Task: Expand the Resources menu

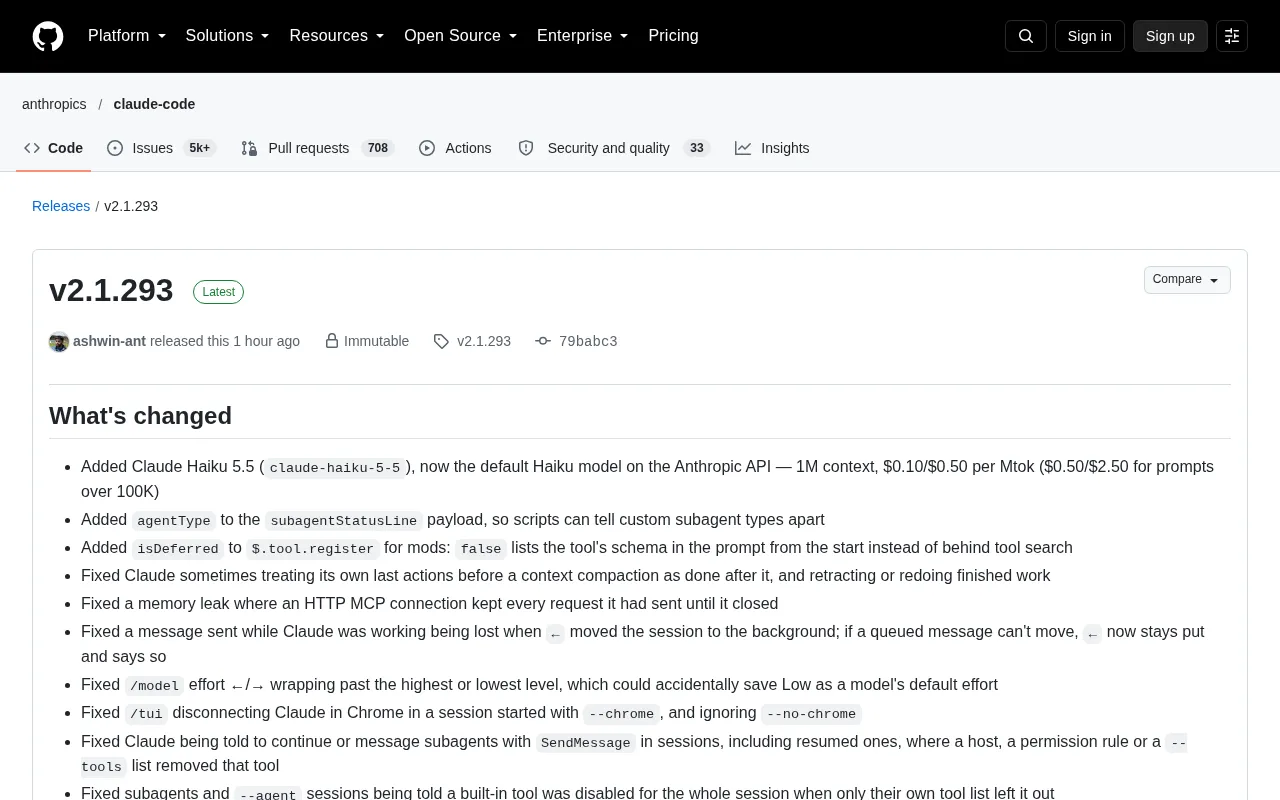Action: point(337,36)
